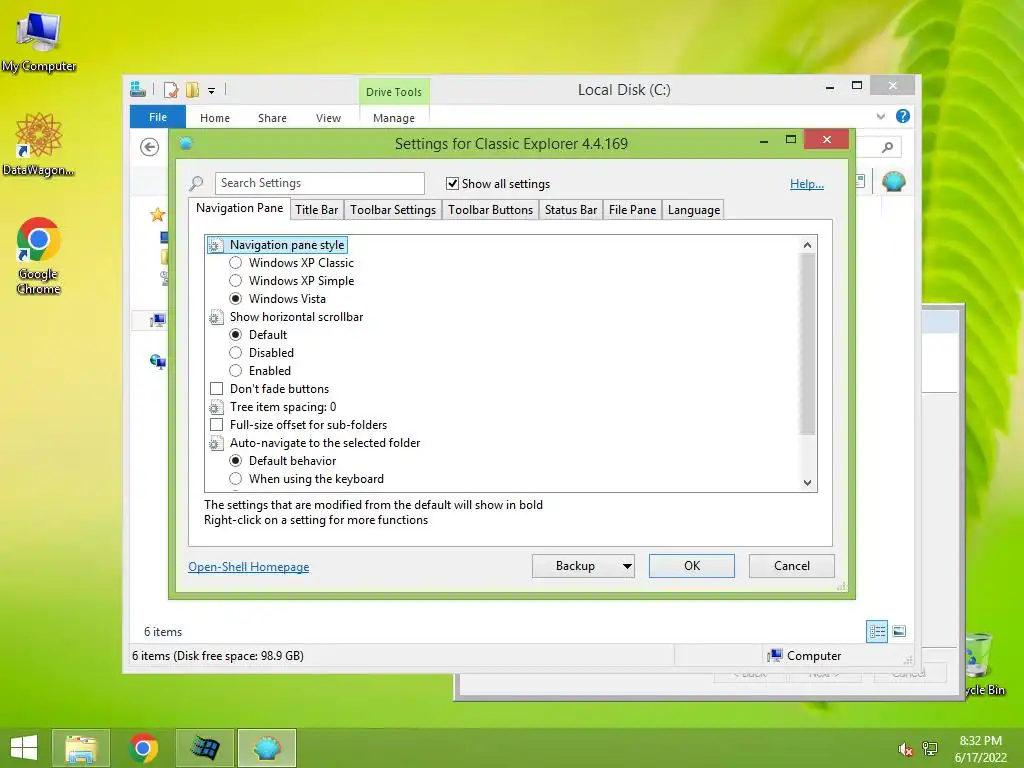1024x768 pixels.
Task: Click the settings list scrollbar up arrow
Action: [807, 245]
